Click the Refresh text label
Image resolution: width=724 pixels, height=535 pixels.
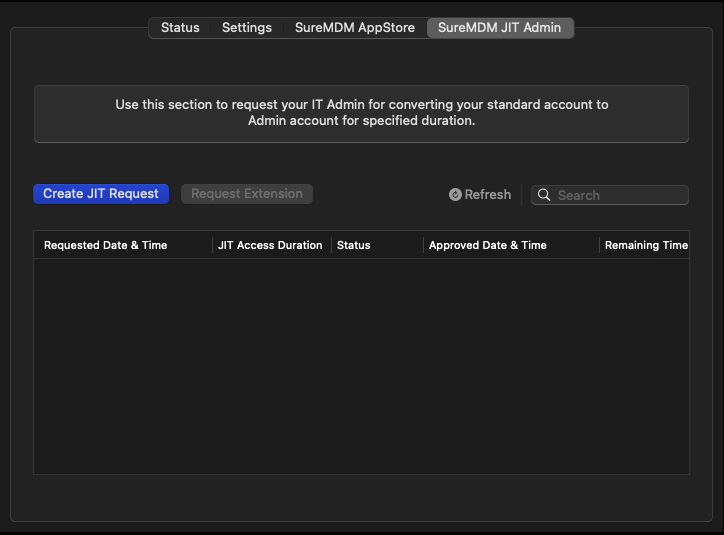click(x=488, y=195)
